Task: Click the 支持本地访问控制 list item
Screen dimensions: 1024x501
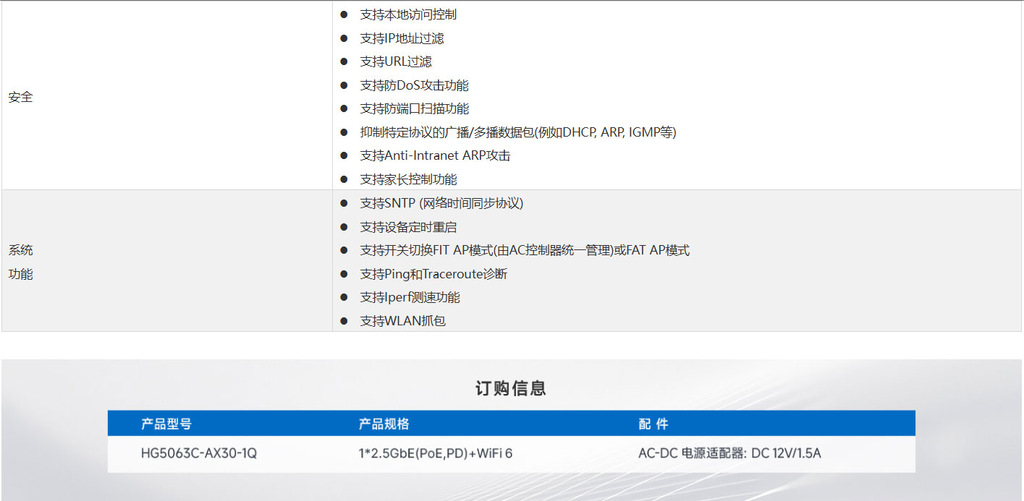Action: pyautogui.click(x=408, y=15)
